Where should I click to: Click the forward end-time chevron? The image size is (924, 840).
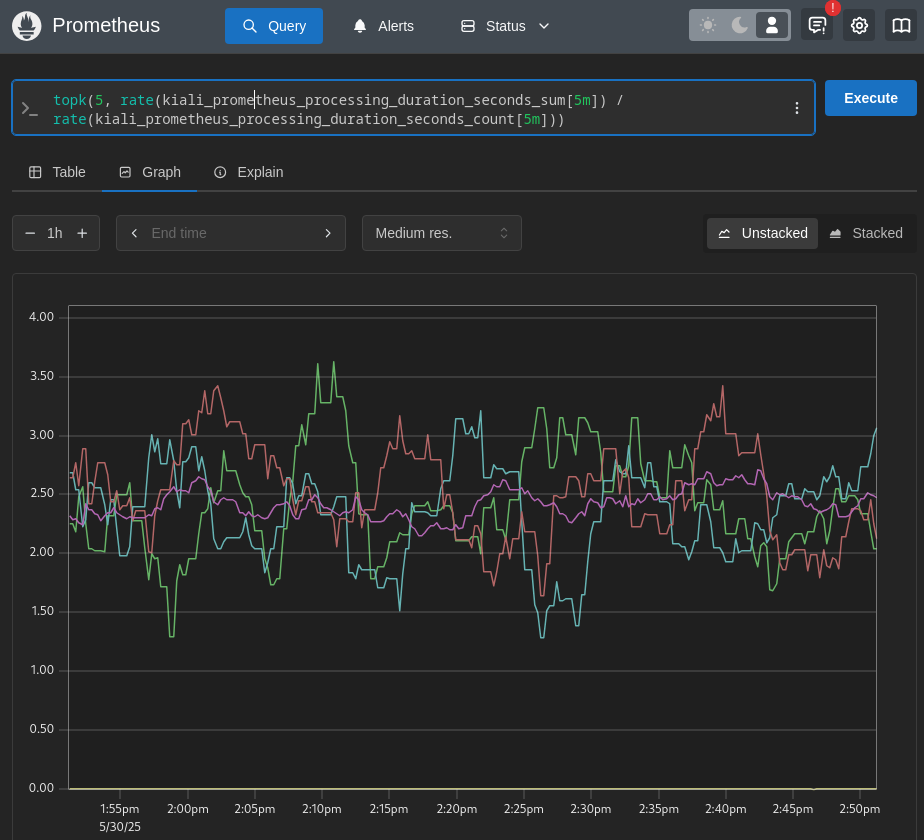point(328,232)
